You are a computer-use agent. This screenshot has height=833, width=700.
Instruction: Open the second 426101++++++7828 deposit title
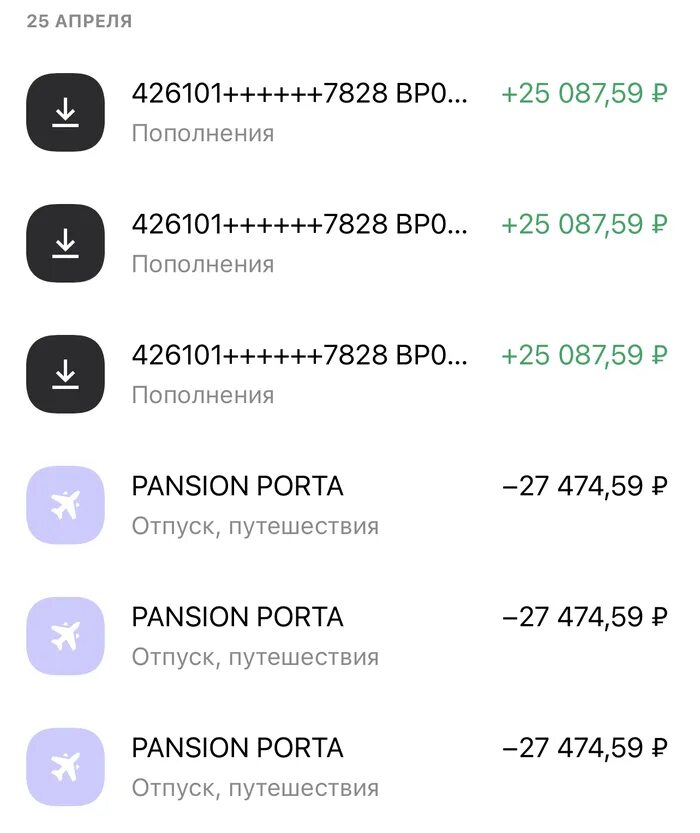pyautogui.click(x=300, y=224)
